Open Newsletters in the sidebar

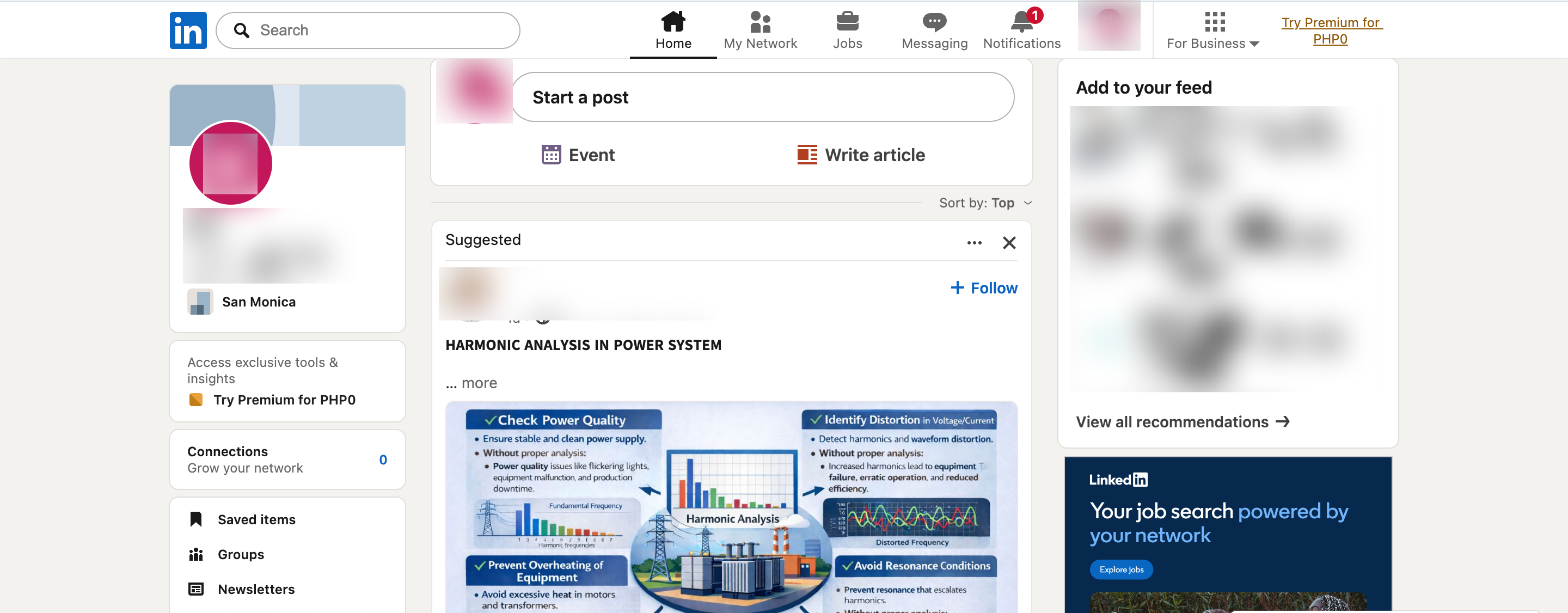pos(256,589)
